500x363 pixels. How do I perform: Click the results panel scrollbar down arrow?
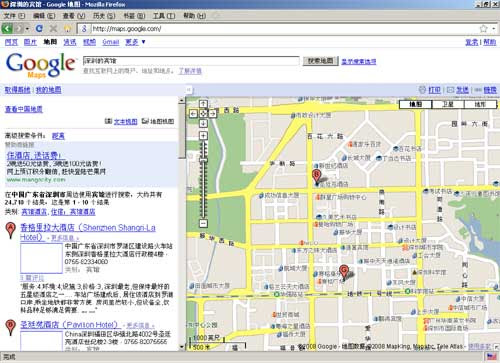pos(182,347)
